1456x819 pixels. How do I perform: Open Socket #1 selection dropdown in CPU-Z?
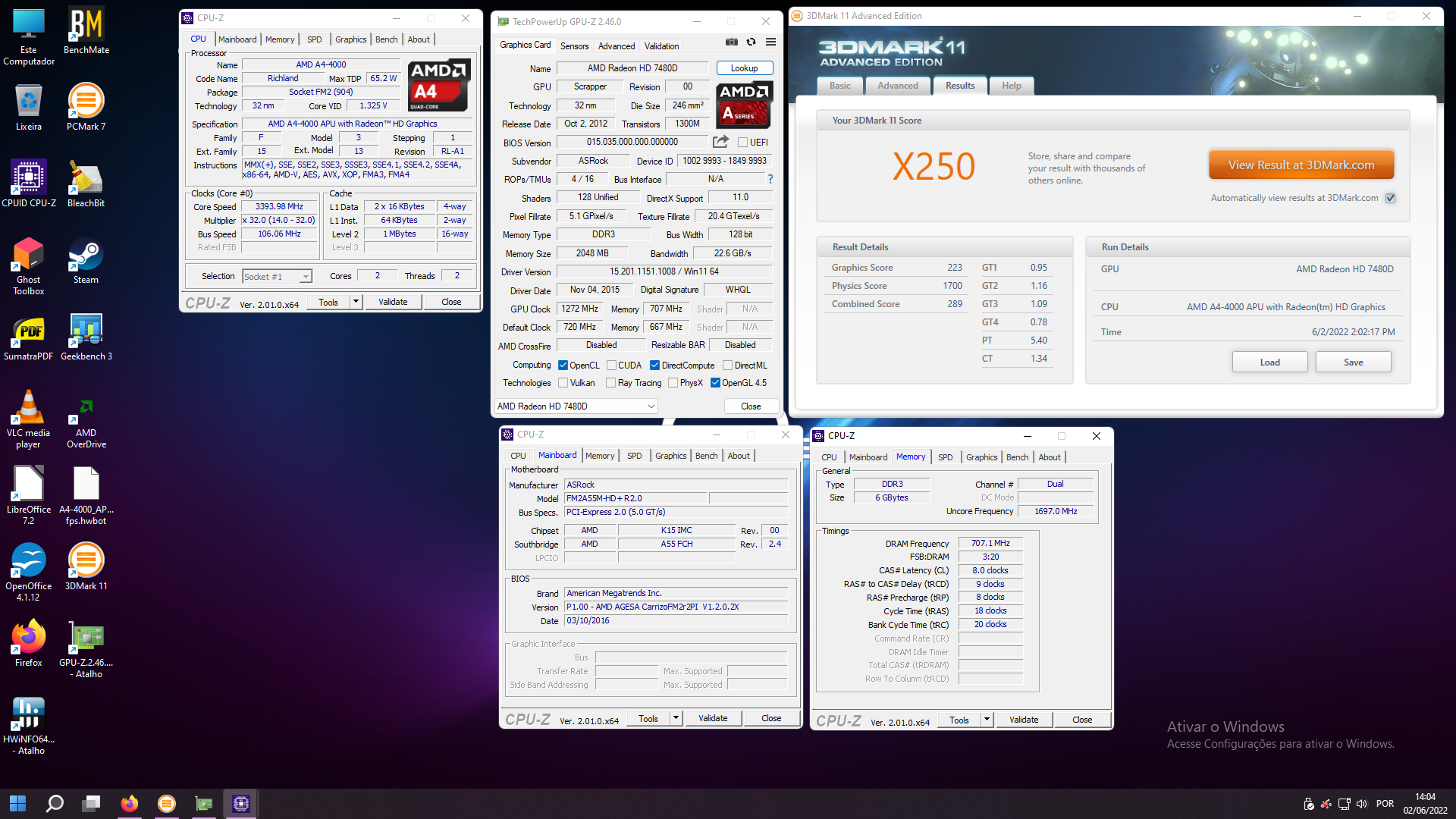click(277, 277)
